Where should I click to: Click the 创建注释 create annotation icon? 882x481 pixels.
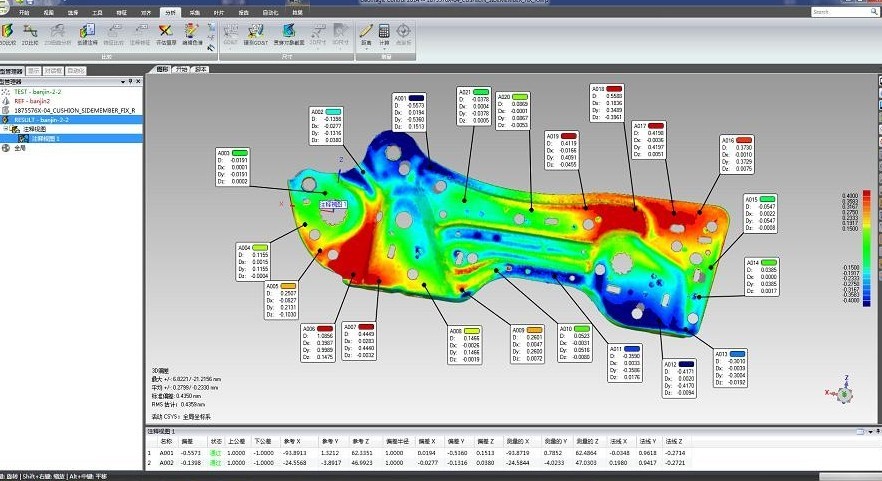87,33
